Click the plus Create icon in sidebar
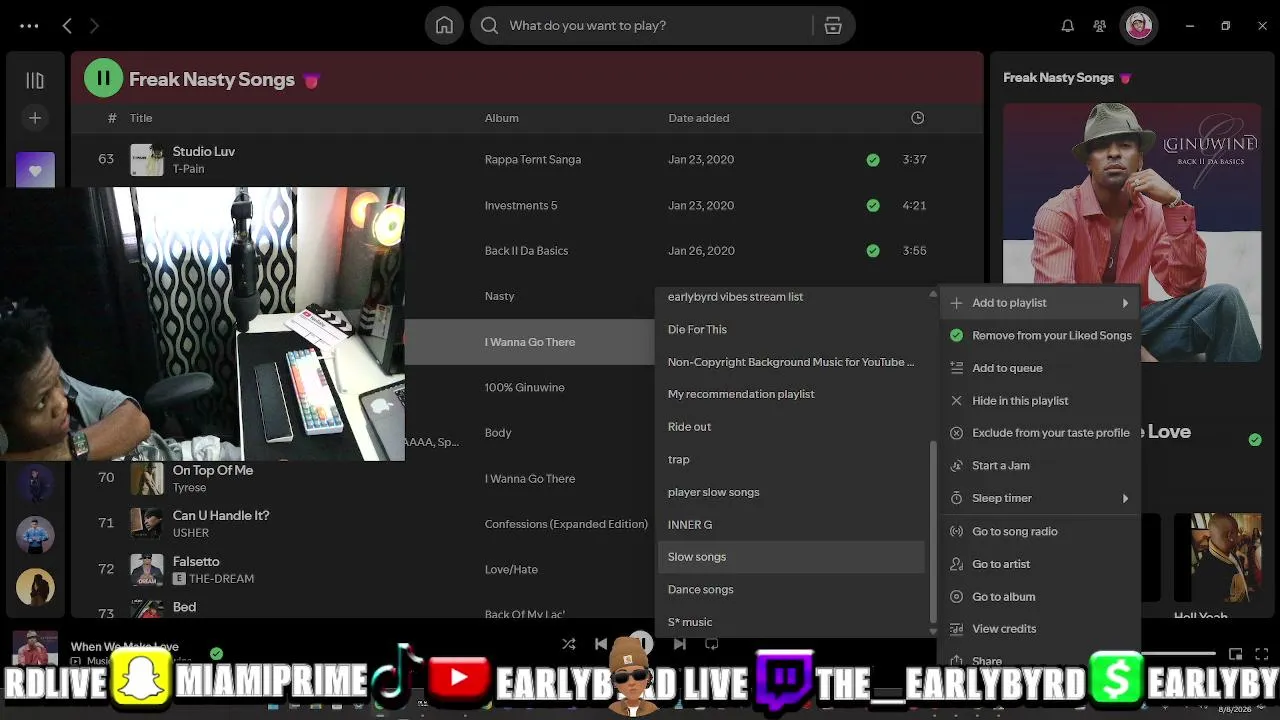Screen dimensions: 1280x720 click(35, 118)
